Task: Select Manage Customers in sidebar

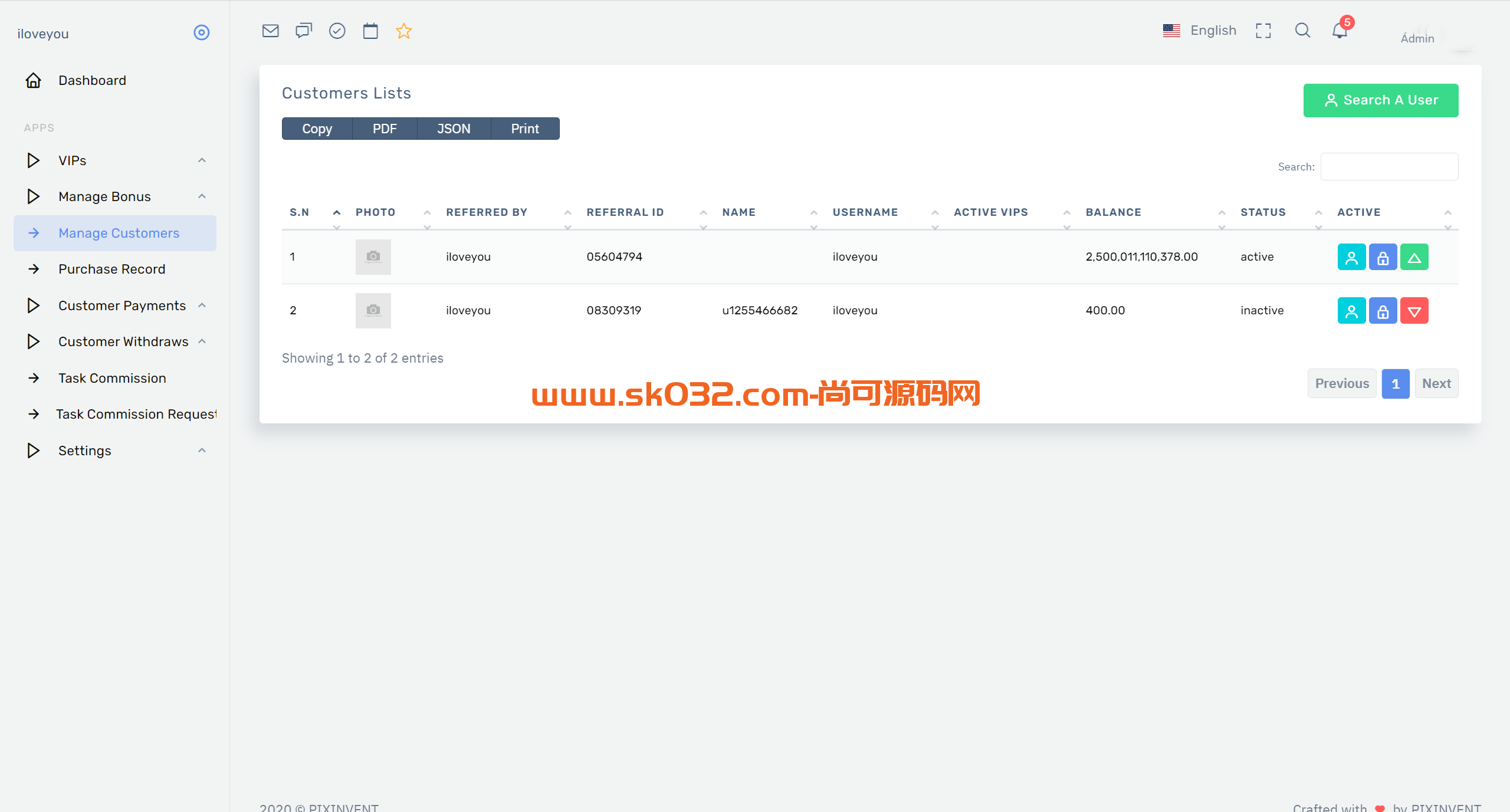Action: pos(115,233)
